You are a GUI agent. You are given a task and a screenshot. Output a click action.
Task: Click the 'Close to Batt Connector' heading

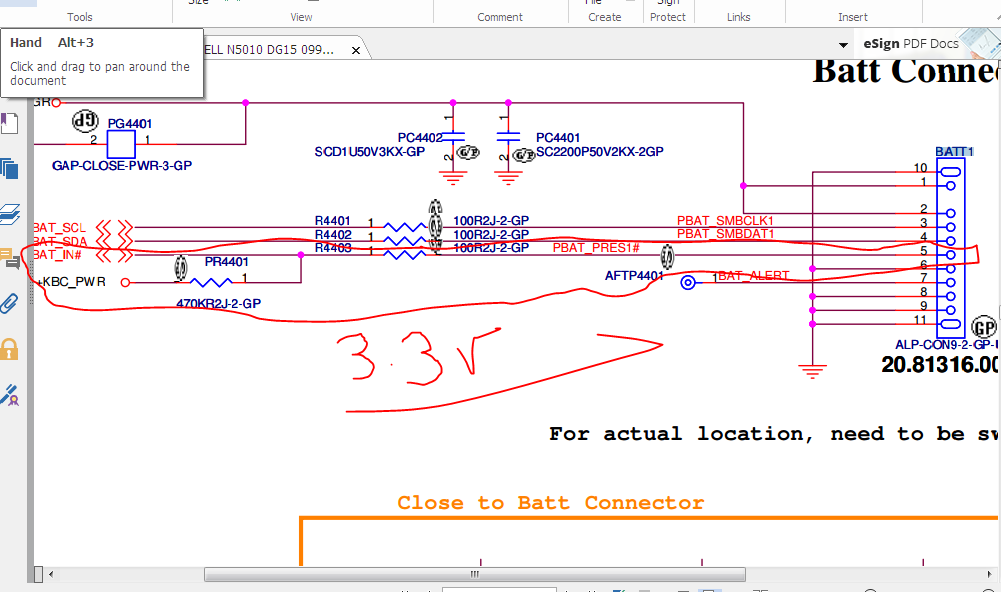click(550, 503)
